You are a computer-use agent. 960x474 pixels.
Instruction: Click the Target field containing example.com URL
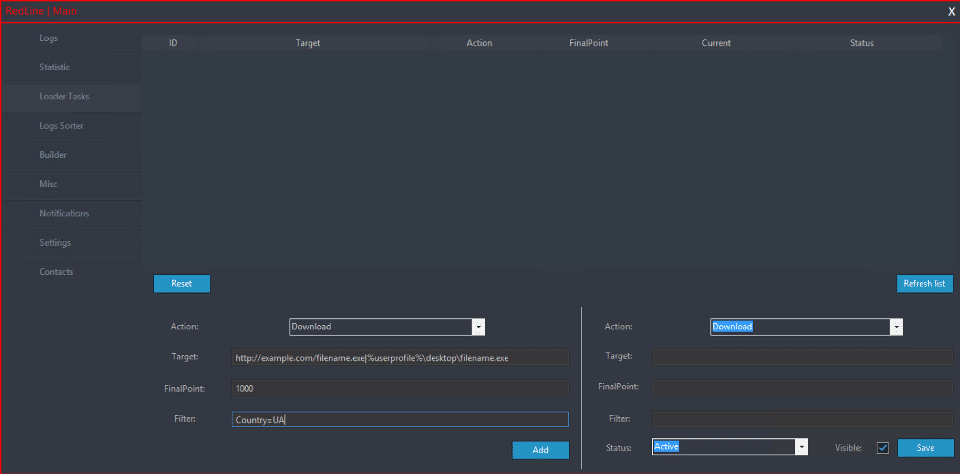coord(400,358)
